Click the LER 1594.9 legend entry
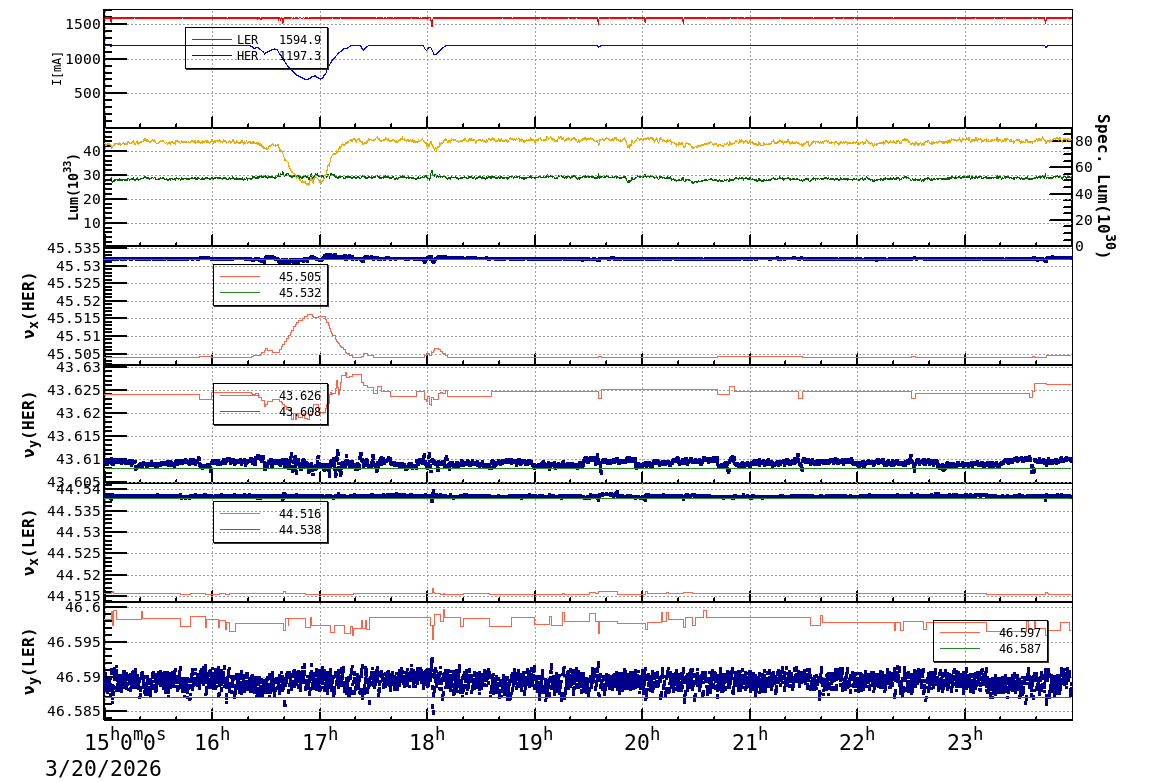Viewport: 1154px width, 782px height. point(256,40)
